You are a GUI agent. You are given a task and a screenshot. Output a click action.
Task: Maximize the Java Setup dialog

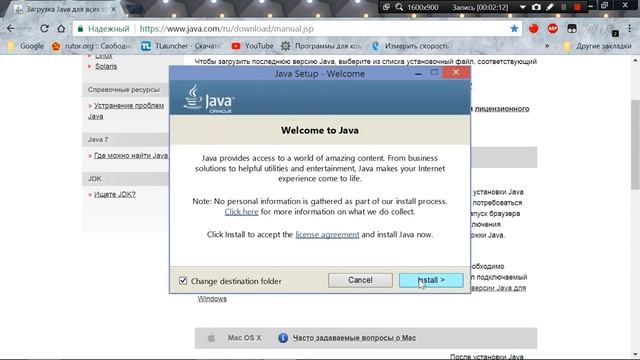[434, 73]
